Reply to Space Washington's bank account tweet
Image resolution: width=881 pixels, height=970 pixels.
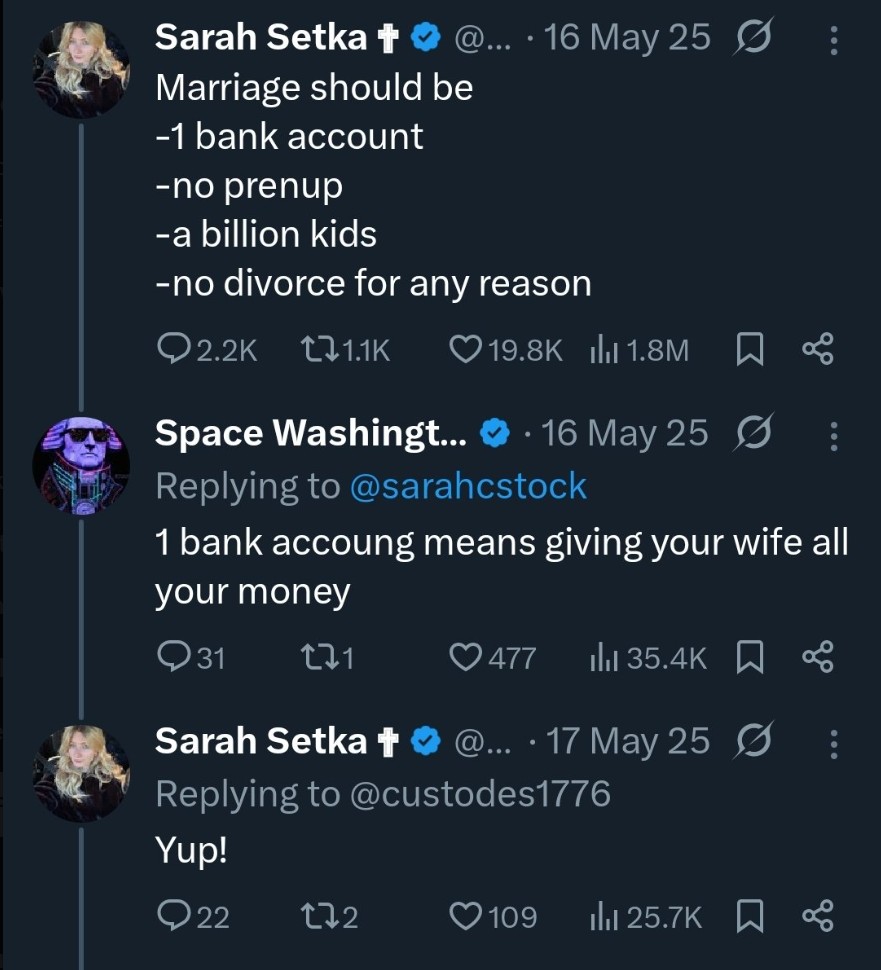[174, 657]
